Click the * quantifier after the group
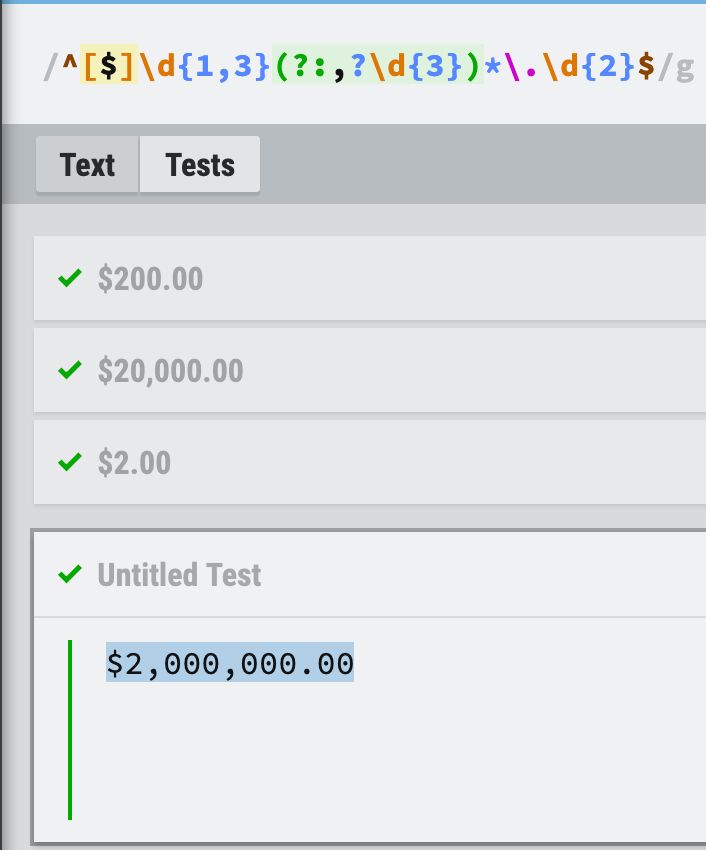 (x=491, y=67)
